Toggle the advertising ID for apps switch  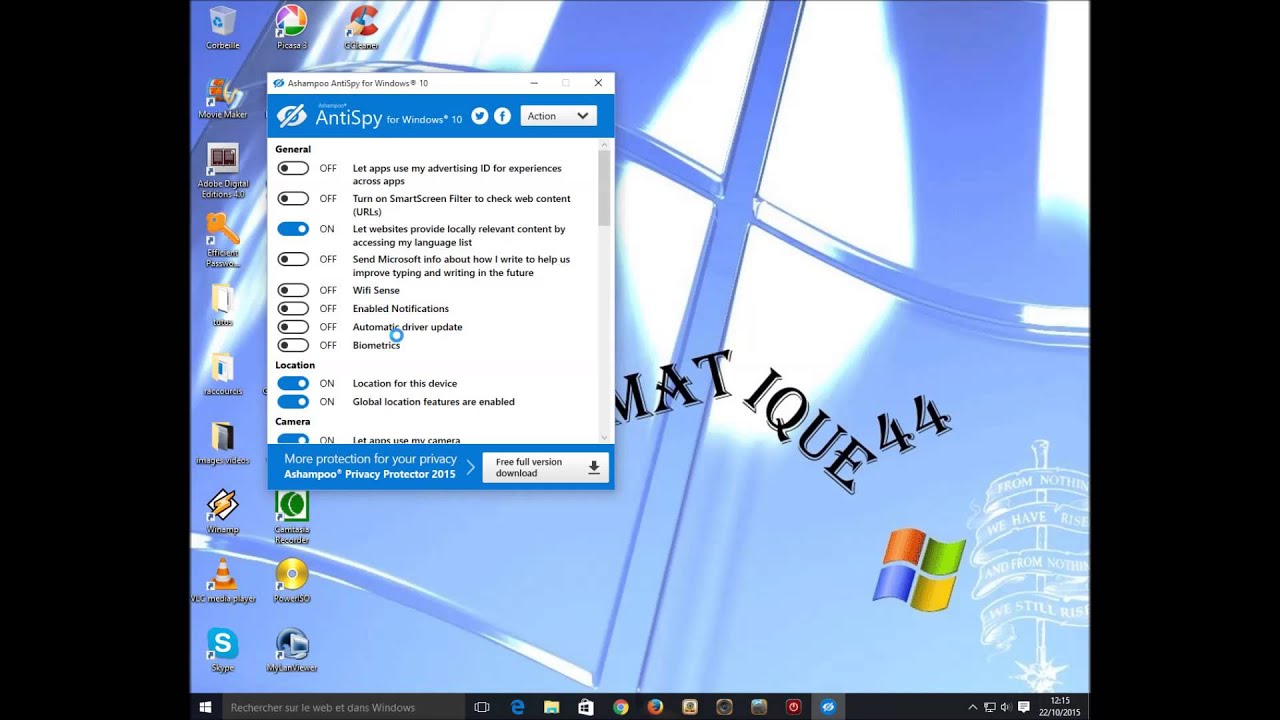click(x=293, y=168)
